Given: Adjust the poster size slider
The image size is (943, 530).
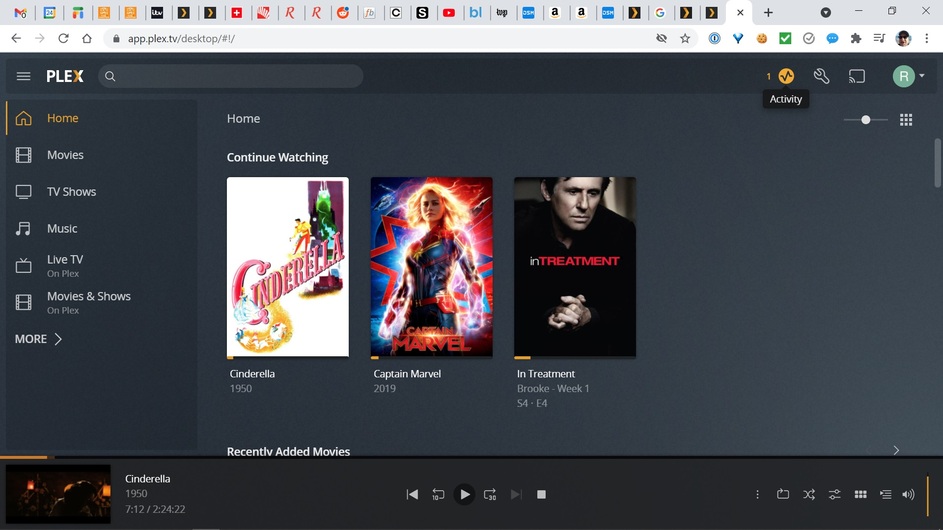Looking at the screenshot, I should [865, 120].
